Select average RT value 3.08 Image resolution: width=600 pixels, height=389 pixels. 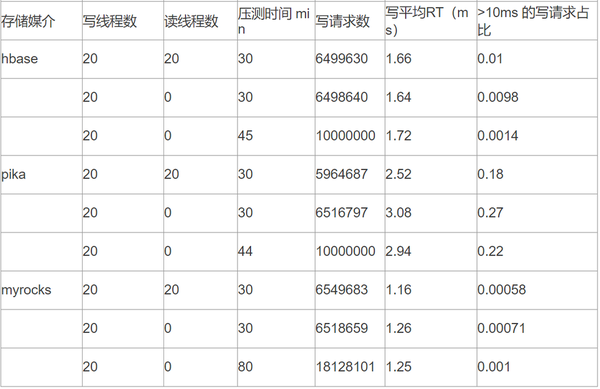398,213
